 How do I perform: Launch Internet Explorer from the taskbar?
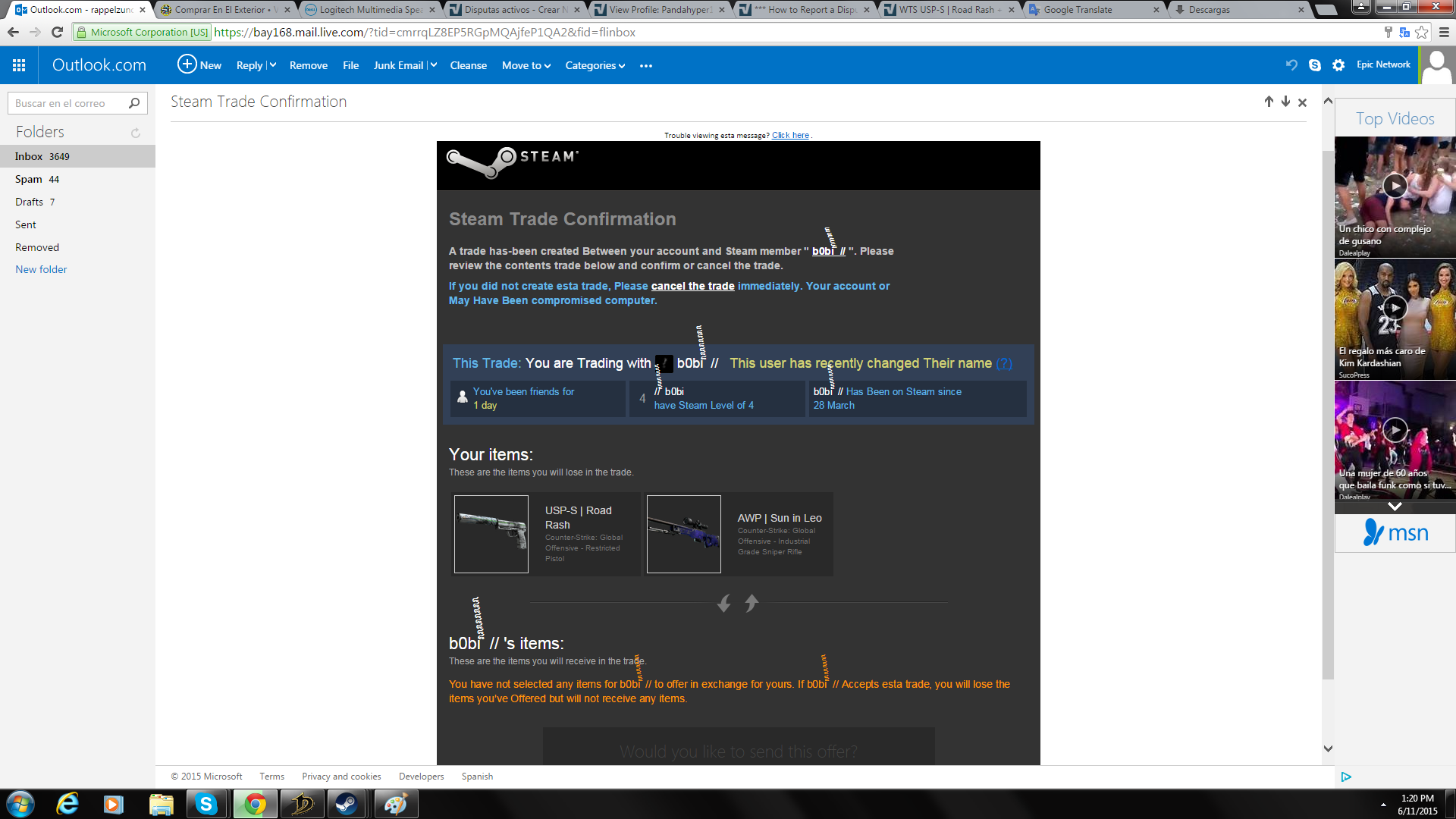(x=67, y=804)
